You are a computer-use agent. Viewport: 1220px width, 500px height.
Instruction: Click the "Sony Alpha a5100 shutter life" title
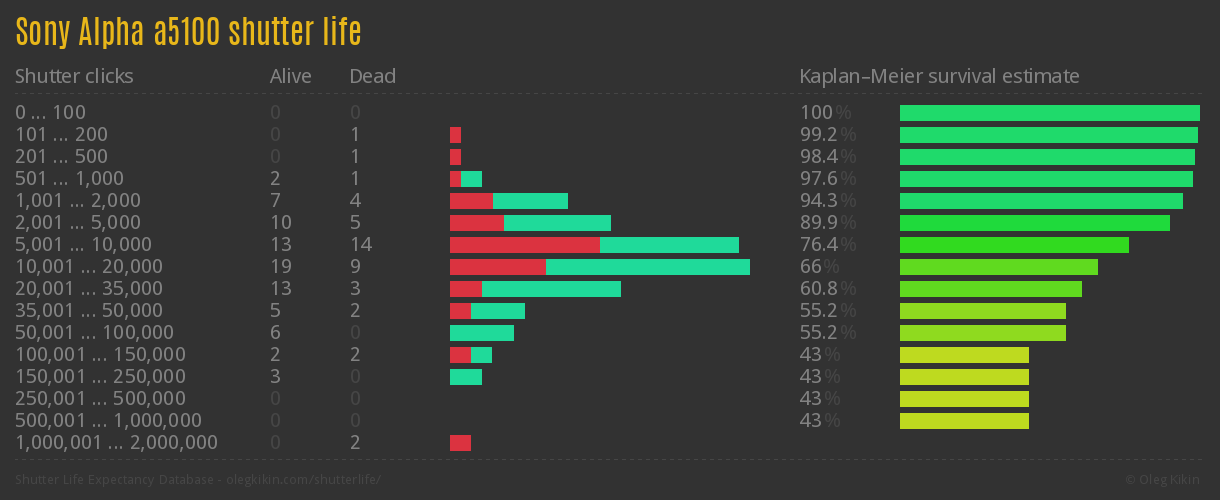pyautogui.click(x=188, y=33)
